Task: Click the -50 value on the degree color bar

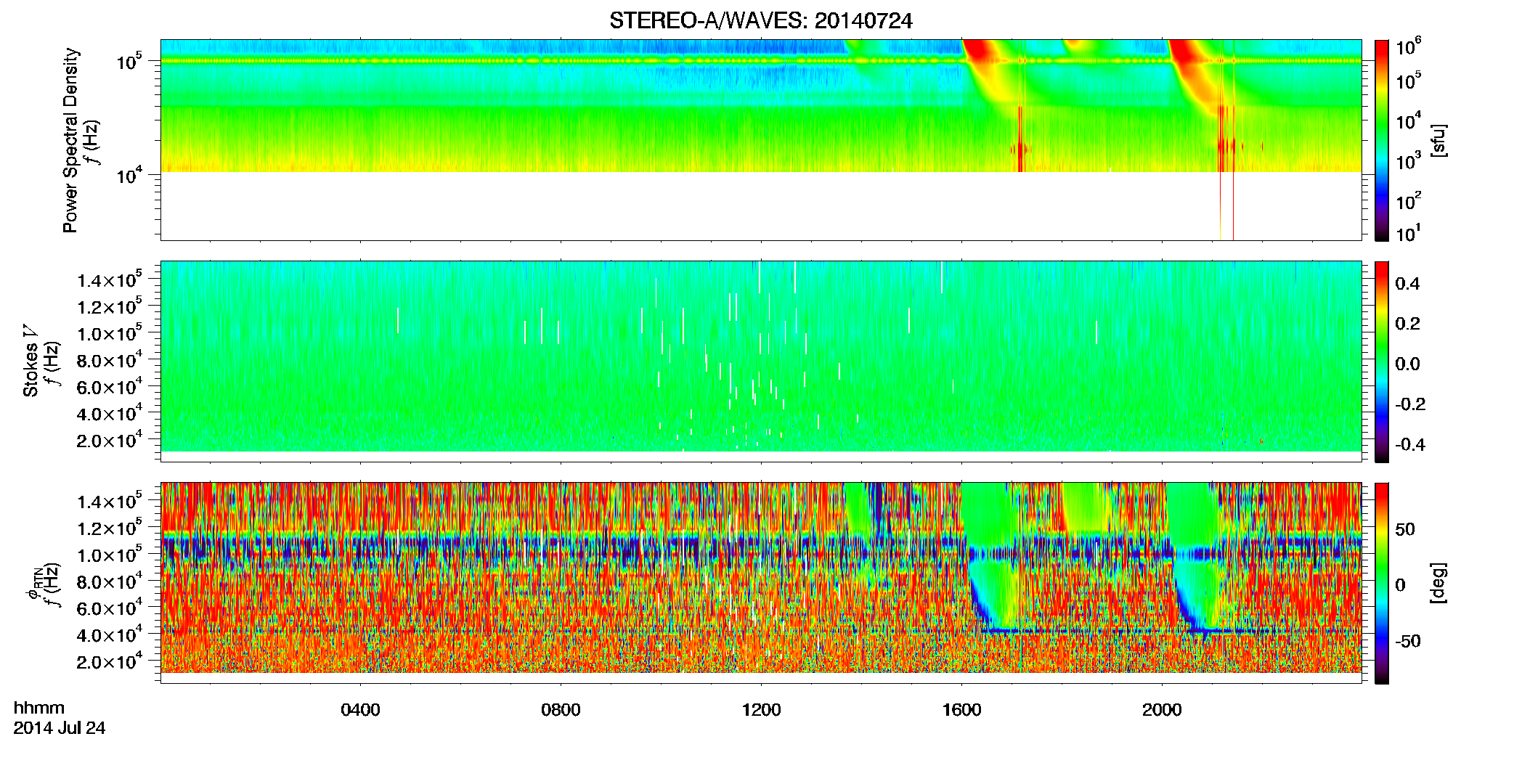Action: click(1408, 641)
